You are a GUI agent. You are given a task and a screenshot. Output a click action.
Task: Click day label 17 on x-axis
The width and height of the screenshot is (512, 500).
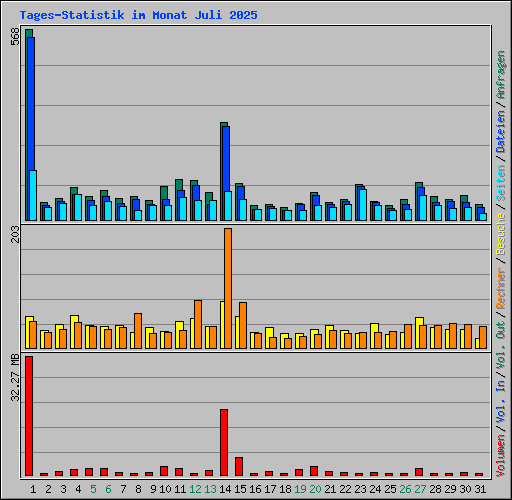point(270,489)
